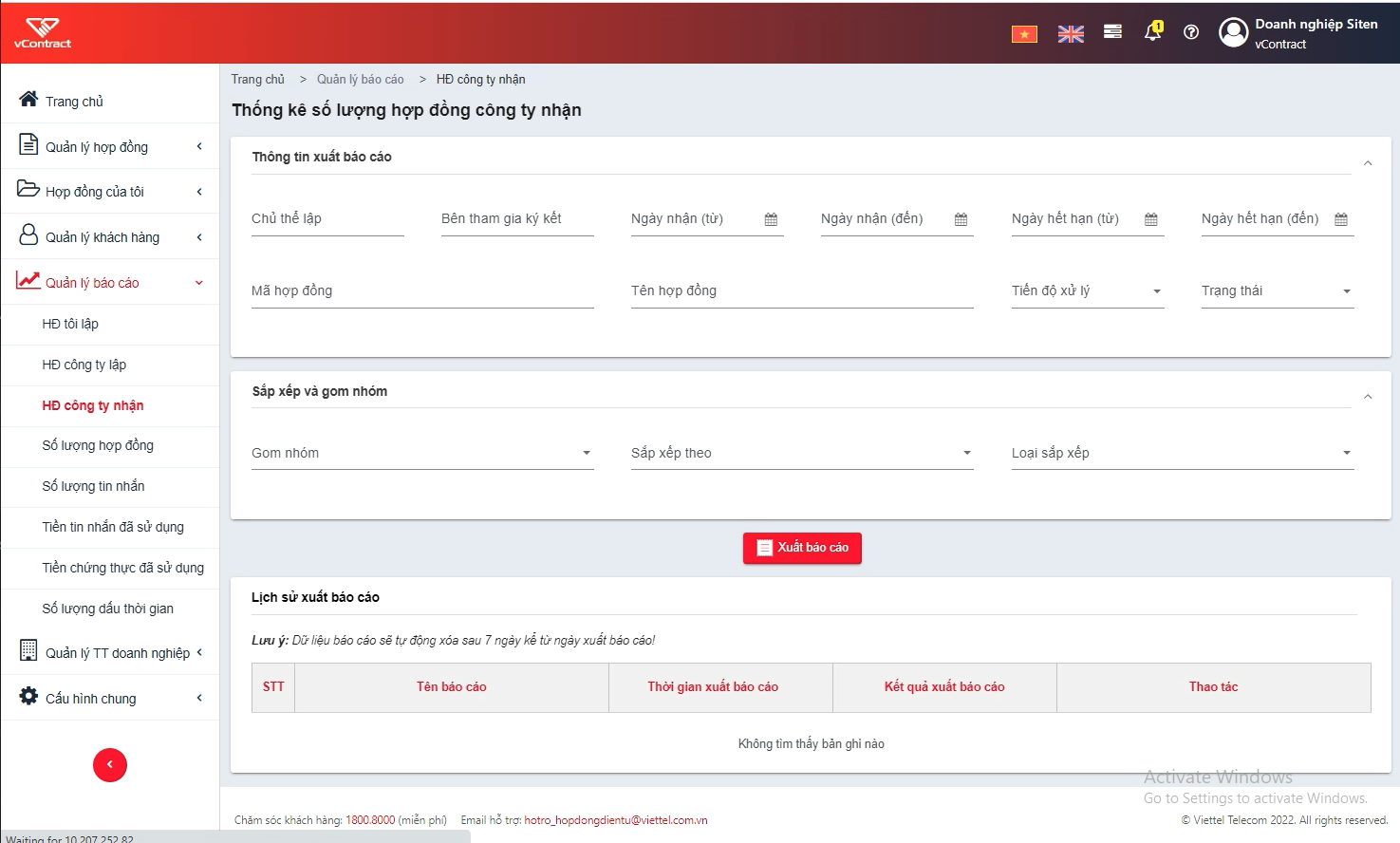Open the Tiến độ xử lý dropdown
Viewport: 1400px width, 843px height.
click(1088, 291)
